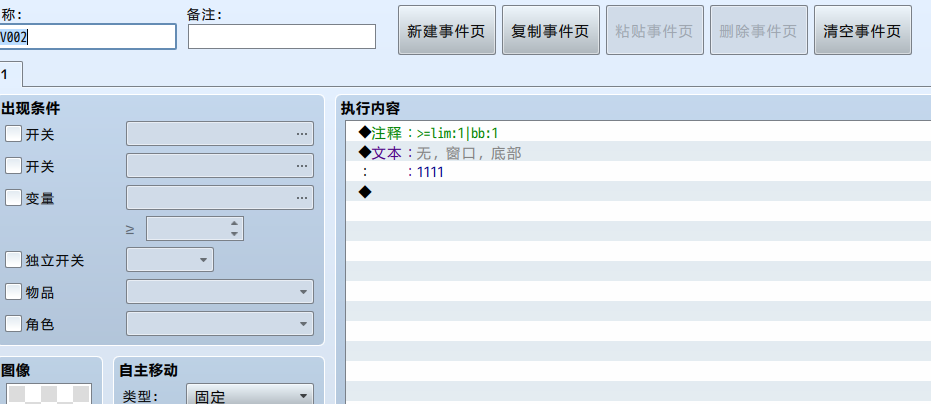Viewport: 931px width, 404px height.
Task: Open the 变量 variable selector box
Action: (x=220, y=198)
